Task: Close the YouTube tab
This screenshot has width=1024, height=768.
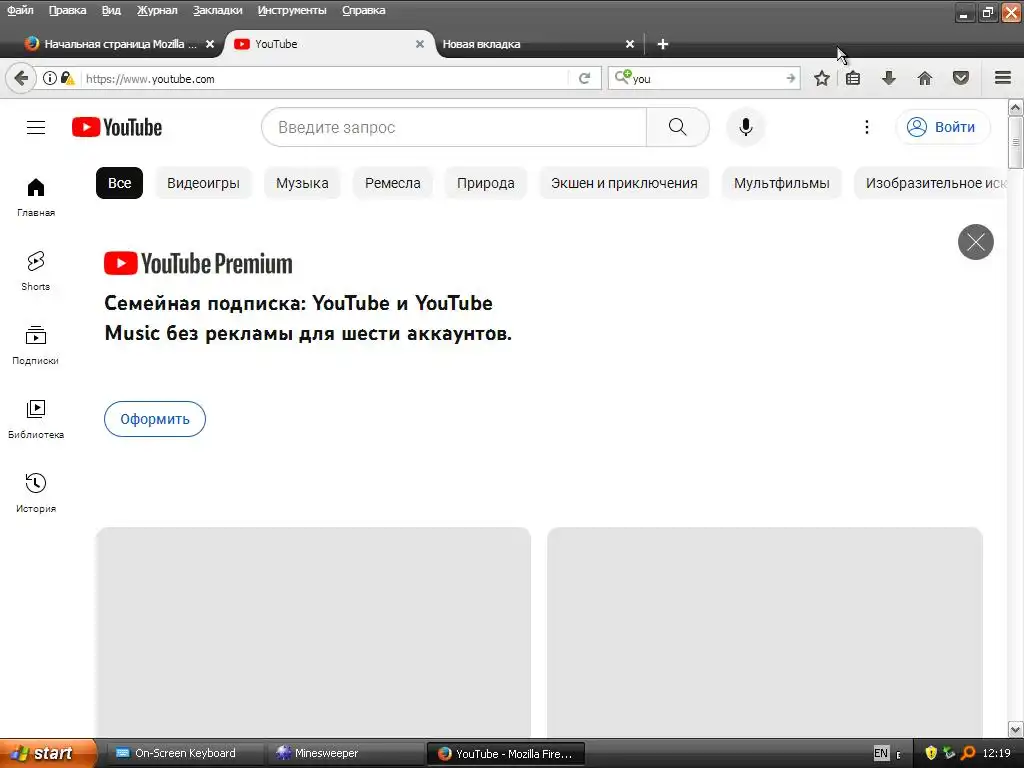Action: coord(420,44)
